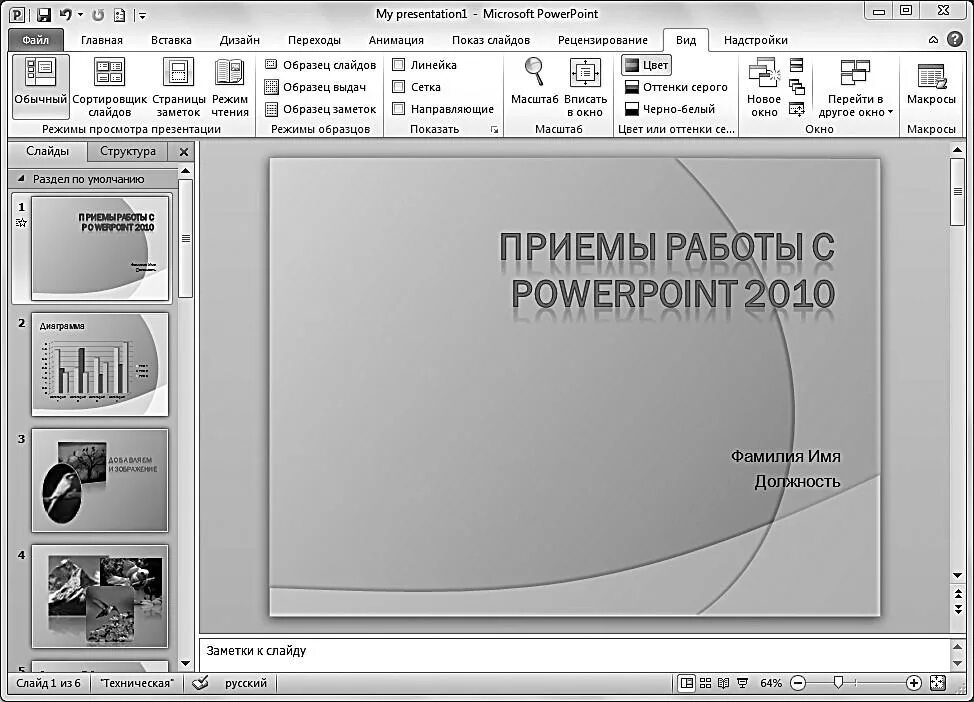
Task: Click reading view icon in status bar
Action: 723,683
